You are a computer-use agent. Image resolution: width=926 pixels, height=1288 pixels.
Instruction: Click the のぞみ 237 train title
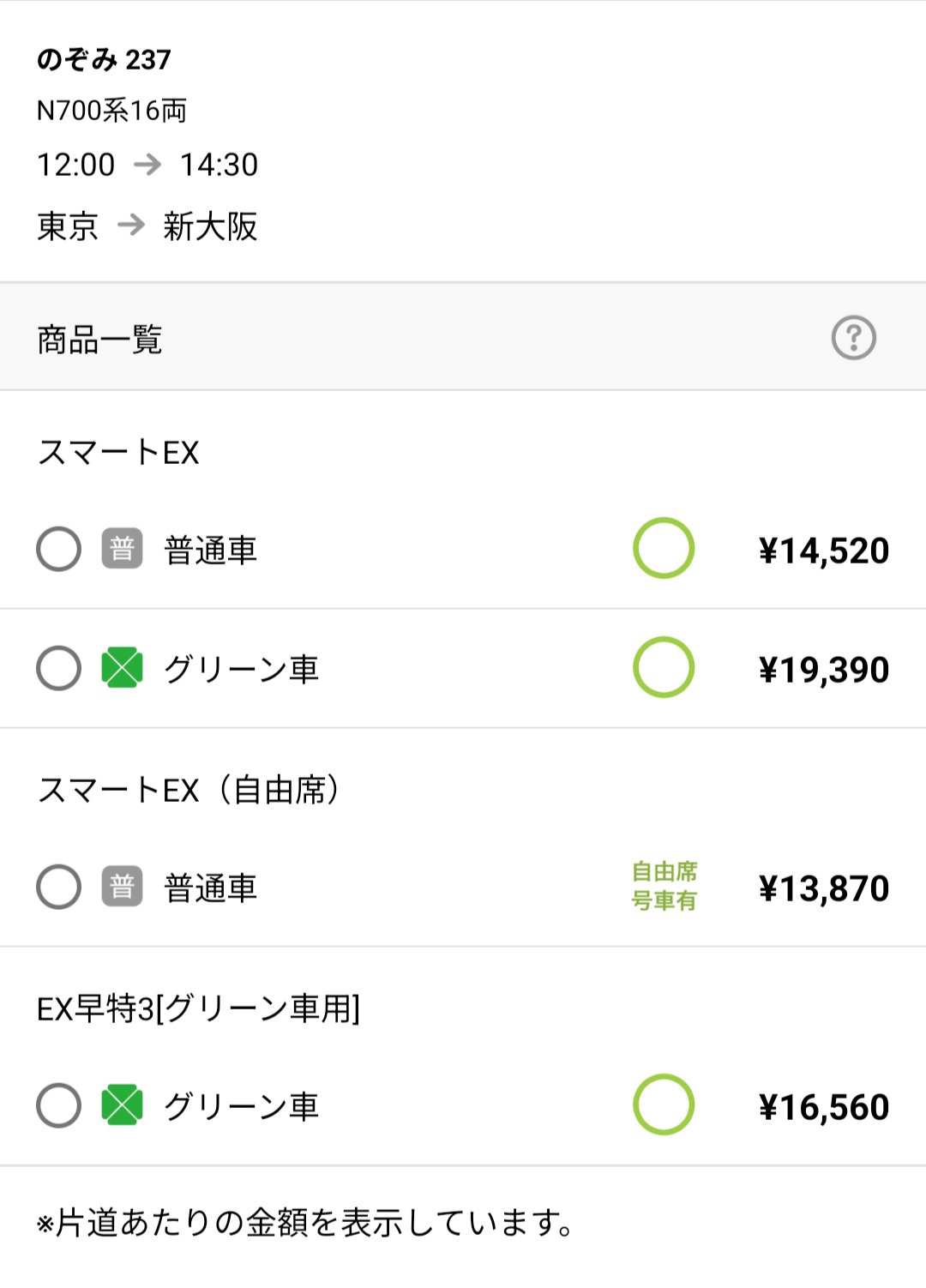pos(104,59)
